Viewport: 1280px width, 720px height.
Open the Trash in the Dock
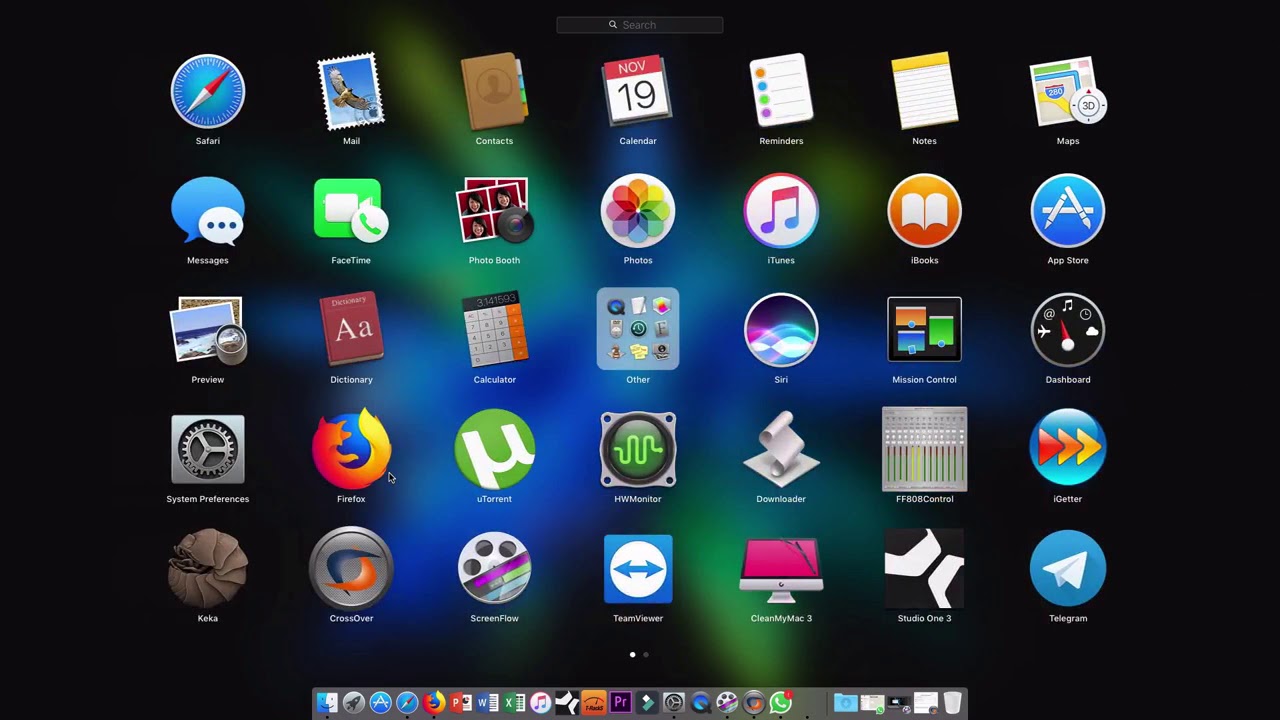tap(952, 703)
